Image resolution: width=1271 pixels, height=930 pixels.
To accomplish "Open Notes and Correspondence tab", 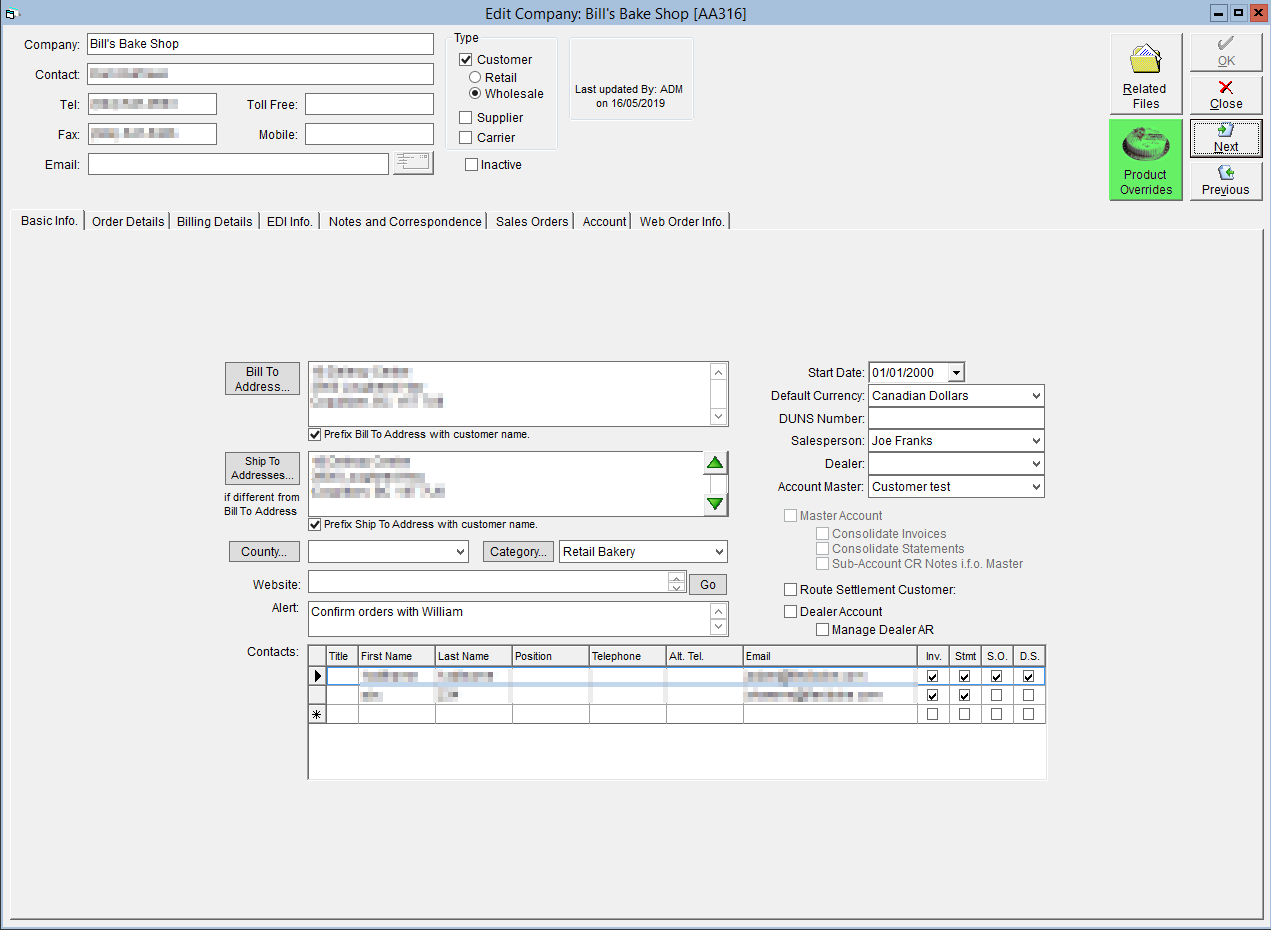I will click(x=405, y=222).
